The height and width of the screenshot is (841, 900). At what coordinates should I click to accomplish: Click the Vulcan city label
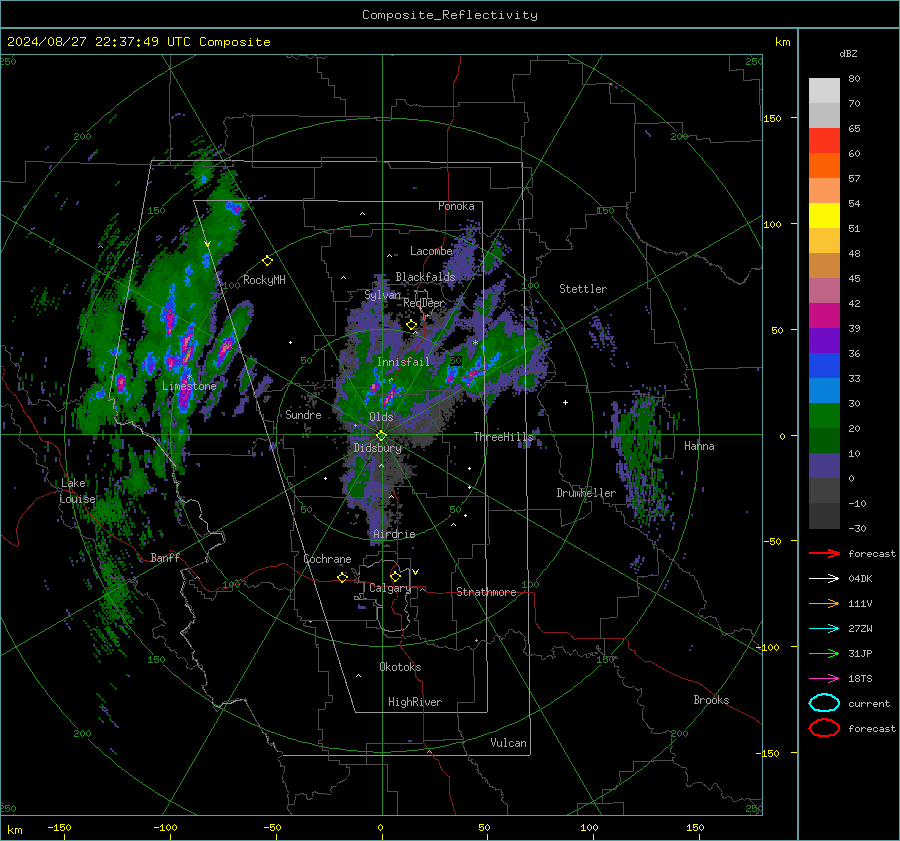point(509,743)
